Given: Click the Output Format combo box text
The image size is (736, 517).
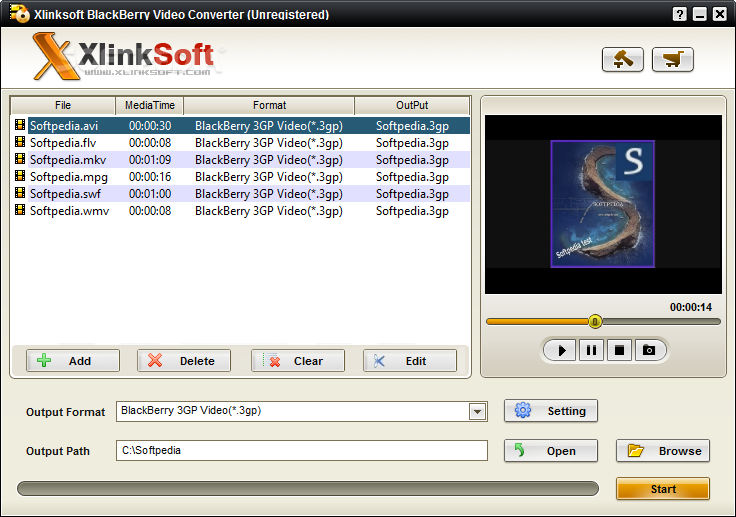Looking at the screenshot, I should (x=191, y=410).
